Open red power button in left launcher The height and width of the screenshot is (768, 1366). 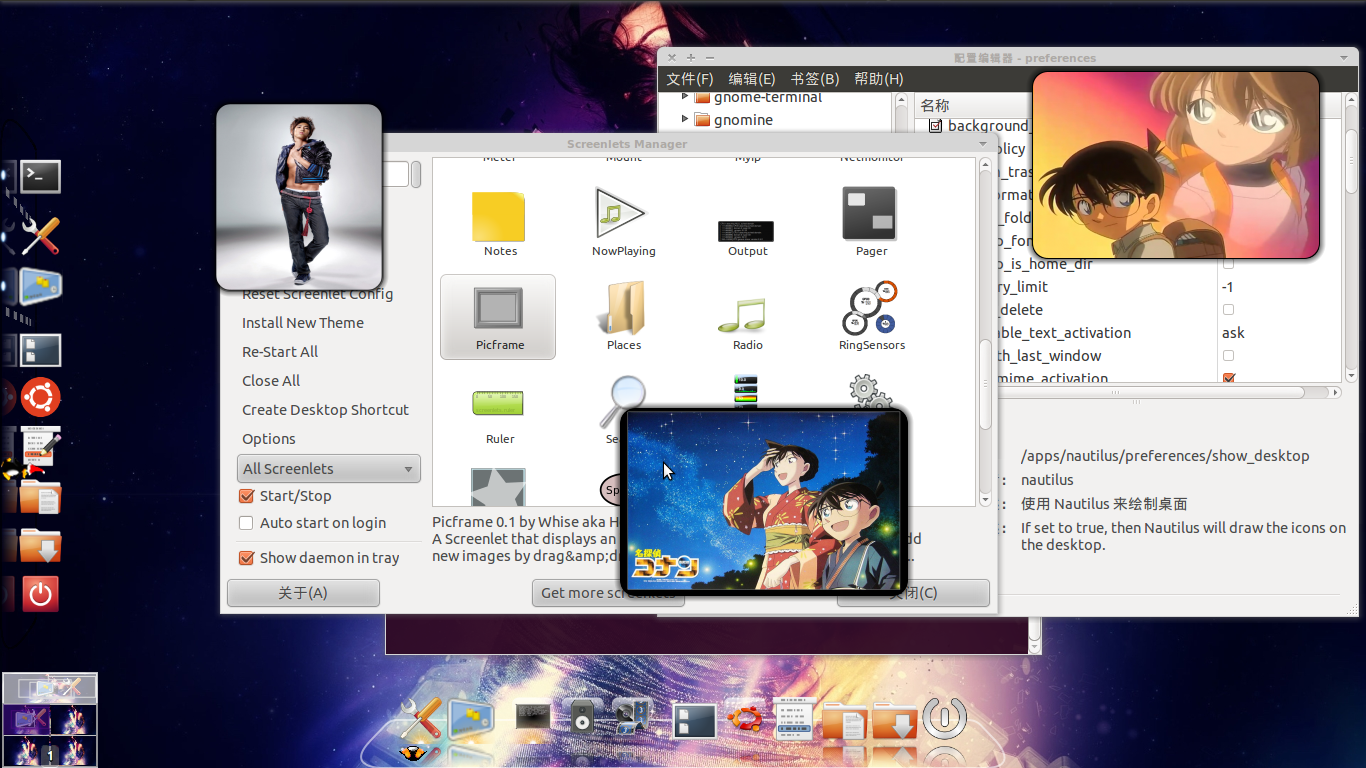coord(40,594)
